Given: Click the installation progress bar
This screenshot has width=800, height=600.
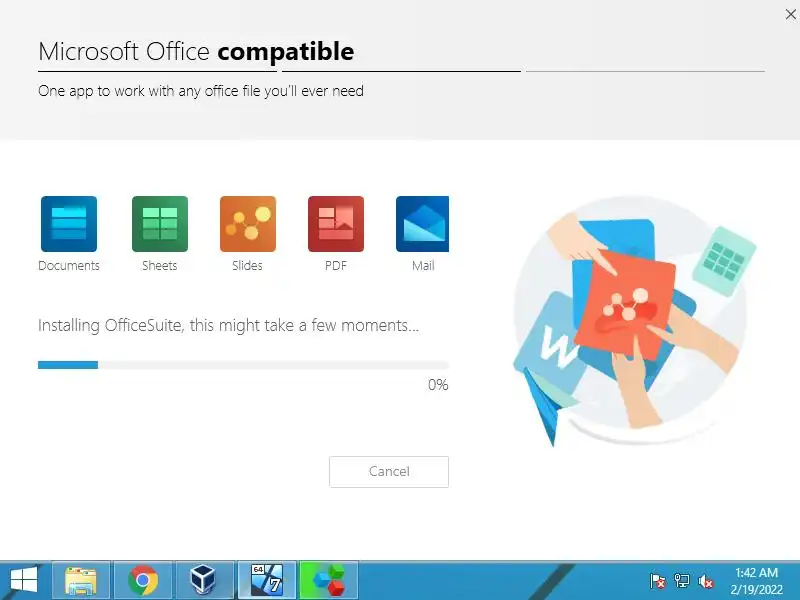Looking at the screenshot, I should coord(243,365).
